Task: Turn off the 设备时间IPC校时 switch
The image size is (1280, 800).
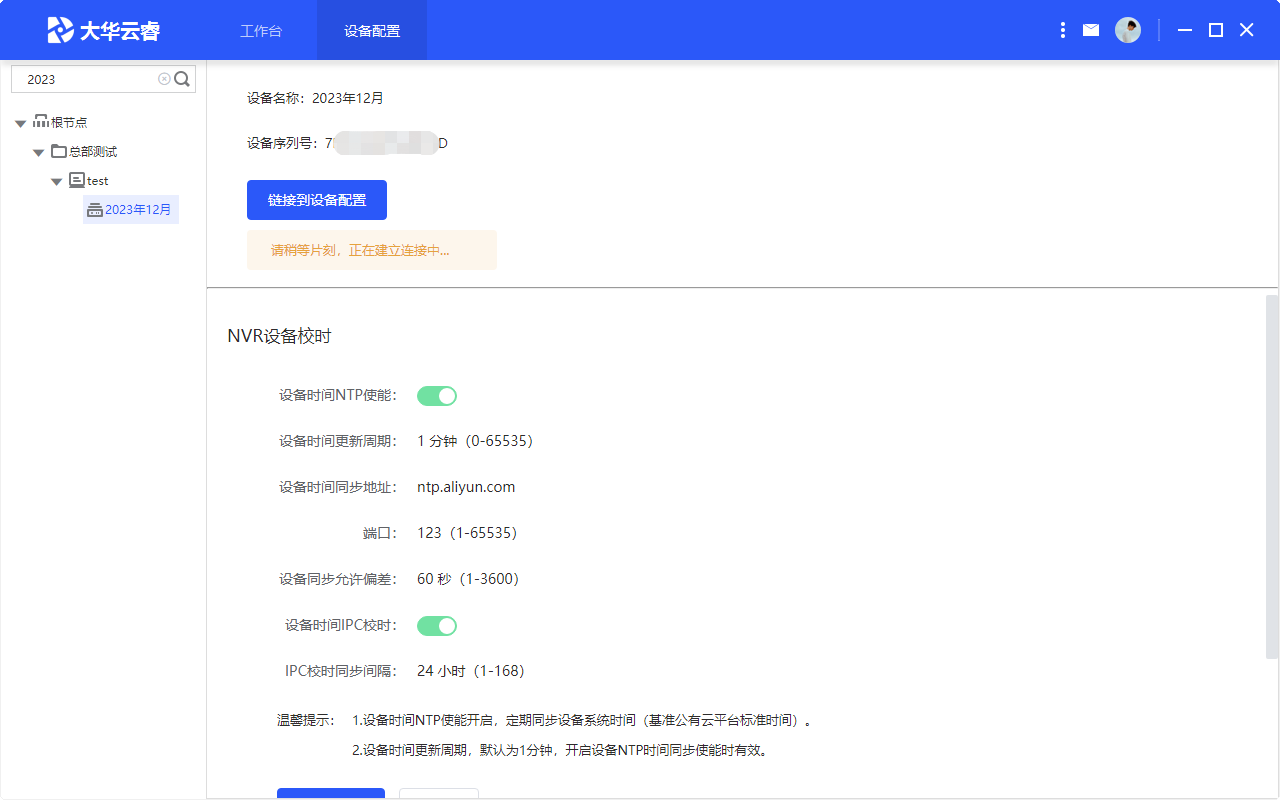Action: (437, 626)
